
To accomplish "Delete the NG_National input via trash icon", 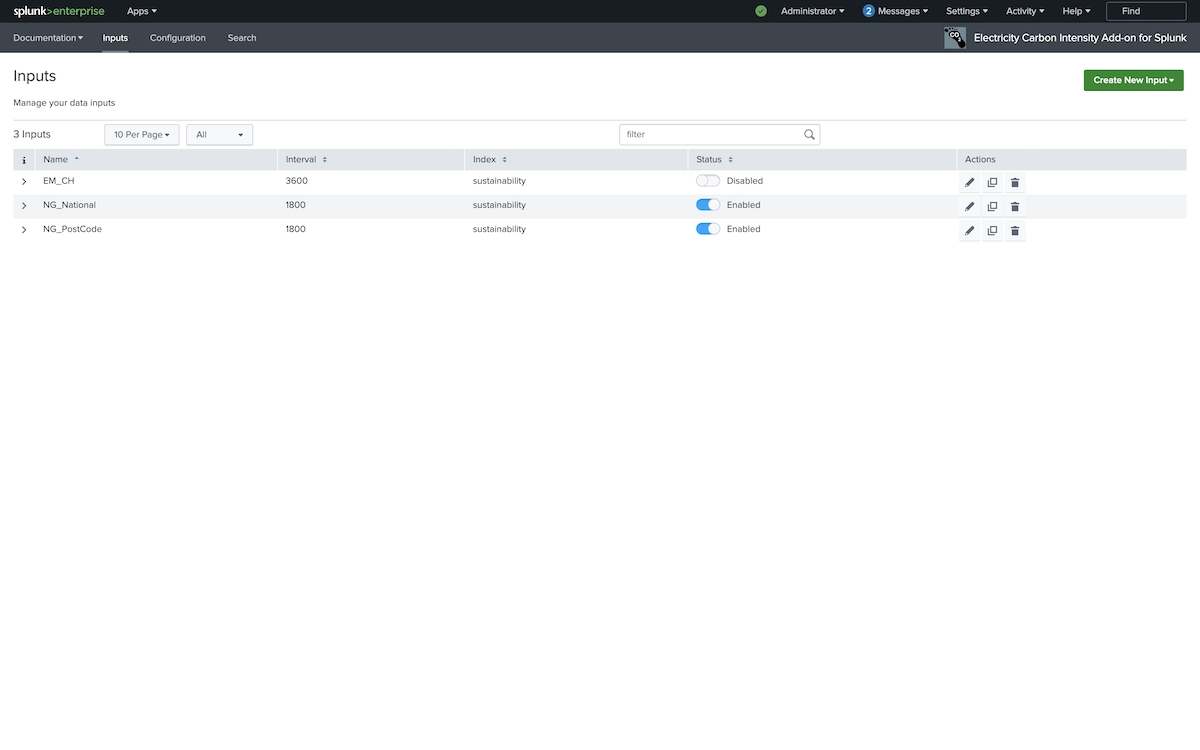I will pos(1015,206).
